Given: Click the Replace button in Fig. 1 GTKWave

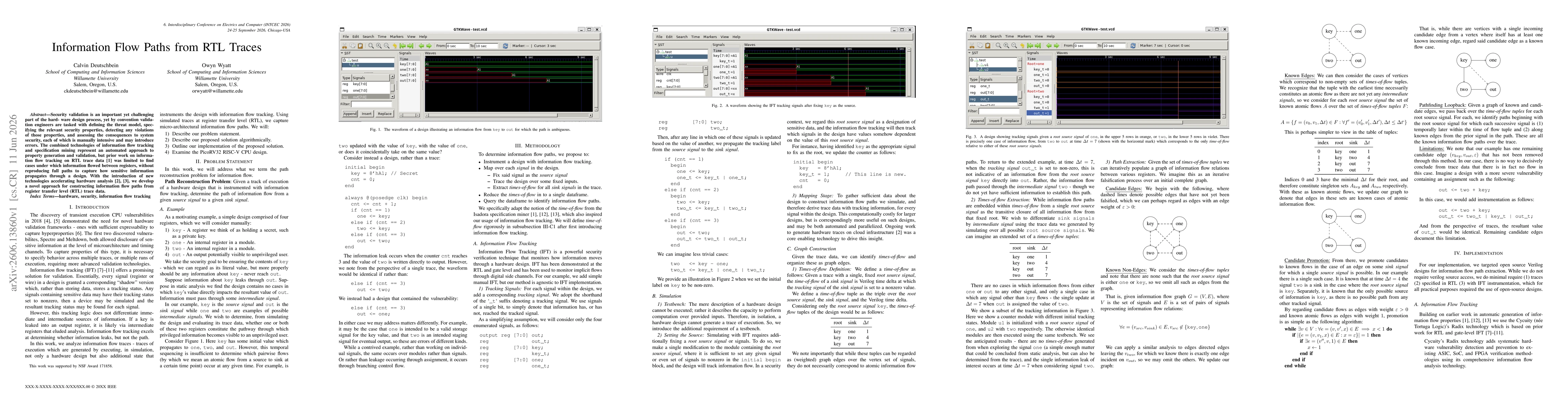Looking at the screenshot, I should click(385, 114).
